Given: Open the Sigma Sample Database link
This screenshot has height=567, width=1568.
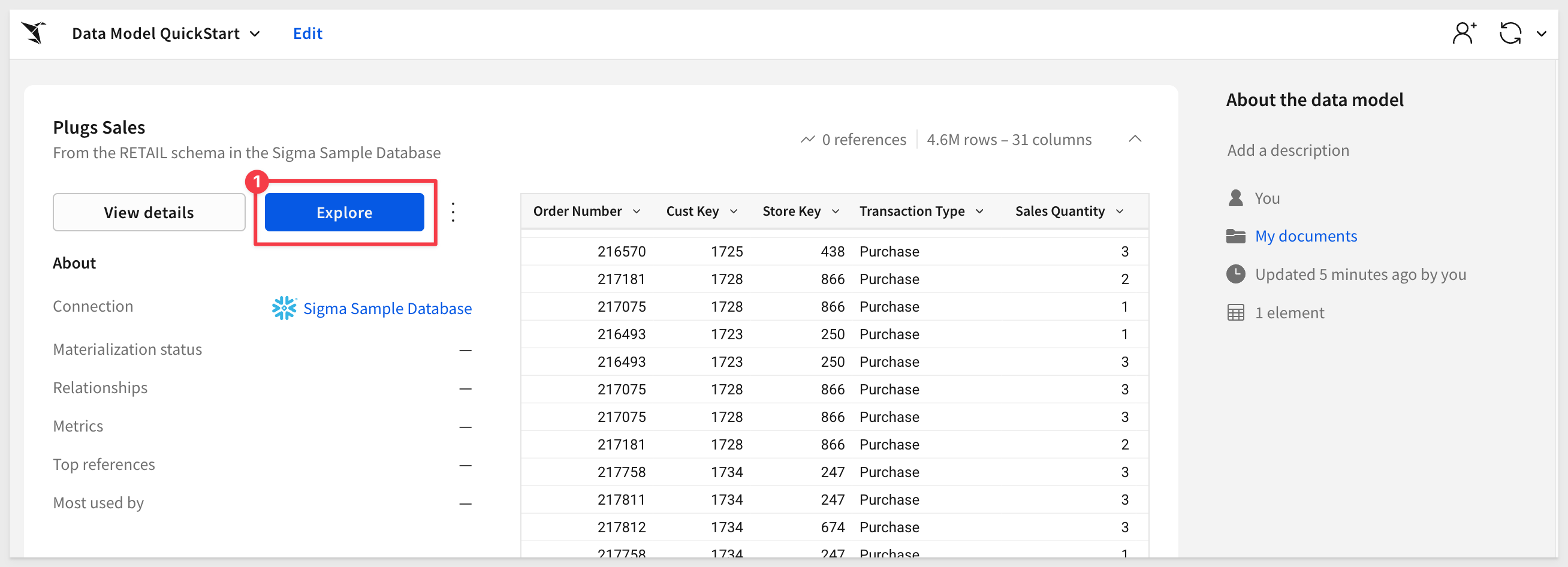Looking at the screenshot, I should [387, 309].
